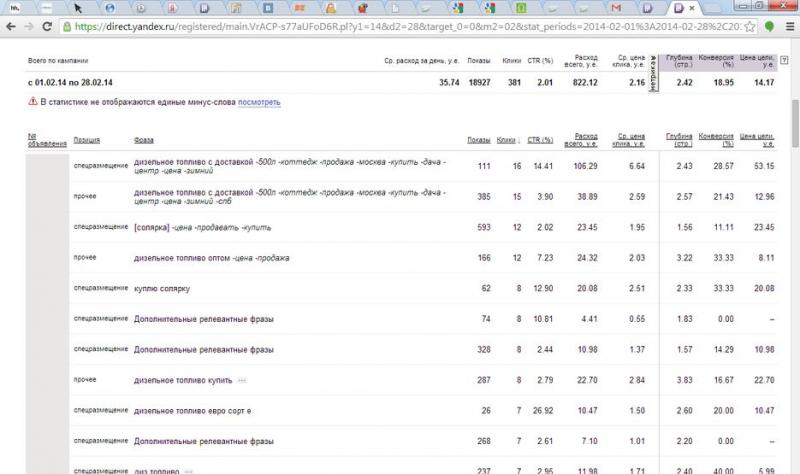
Task: Click the CTR value 26.92
Action: pyautogui.click(x=543, y=411)
